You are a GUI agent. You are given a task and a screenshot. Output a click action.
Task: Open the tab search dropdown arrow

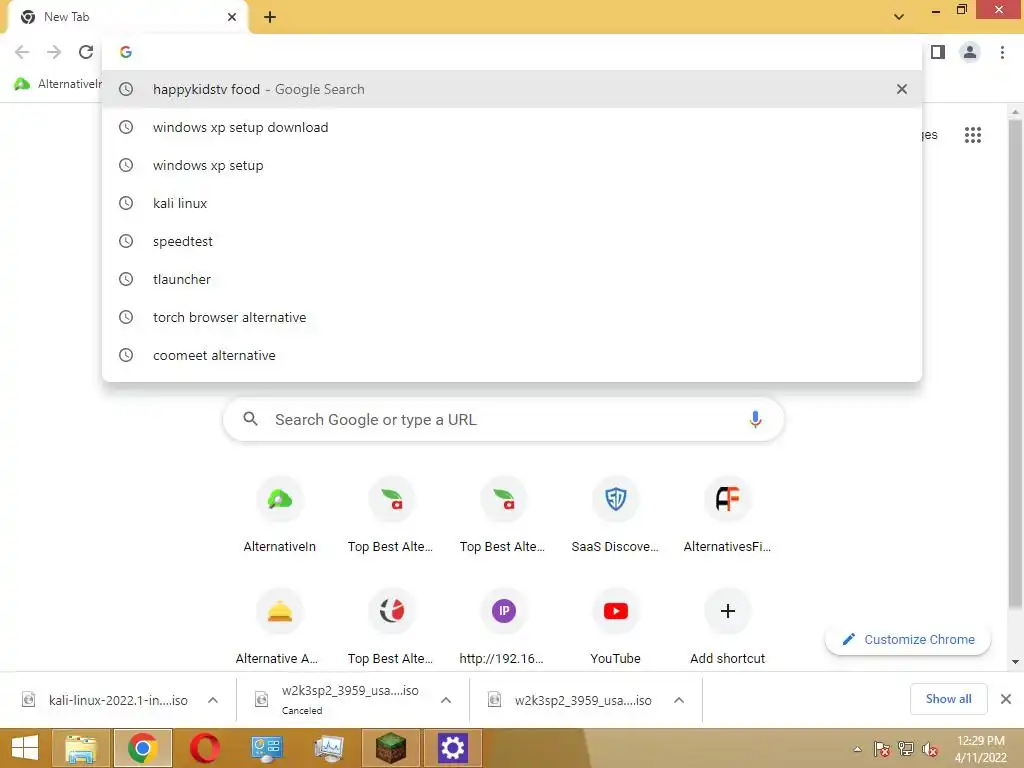click(x=899, y=17)
